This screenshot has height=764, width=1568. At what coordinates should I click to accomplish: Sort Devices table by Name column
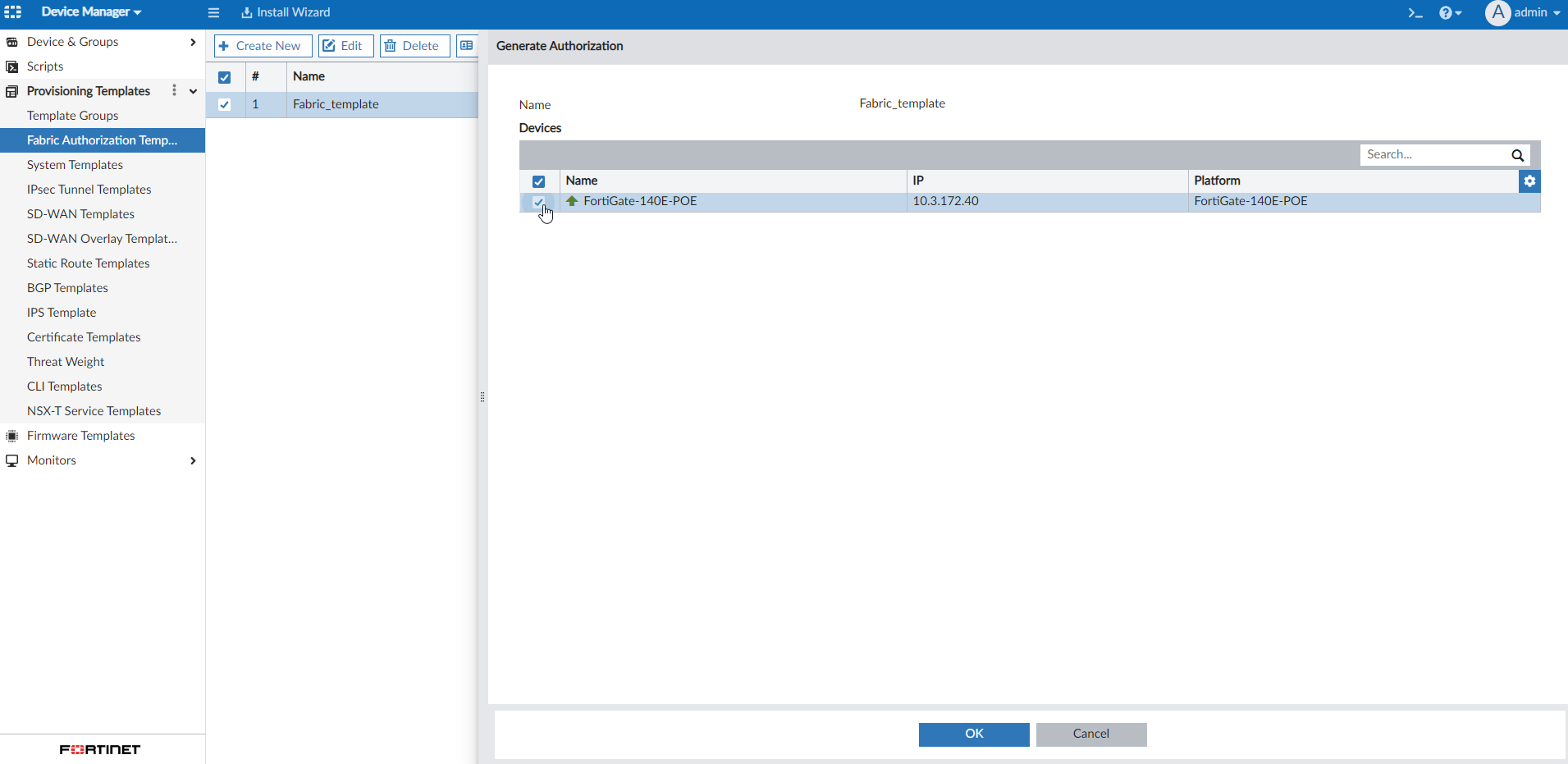[x=581, y=181]
